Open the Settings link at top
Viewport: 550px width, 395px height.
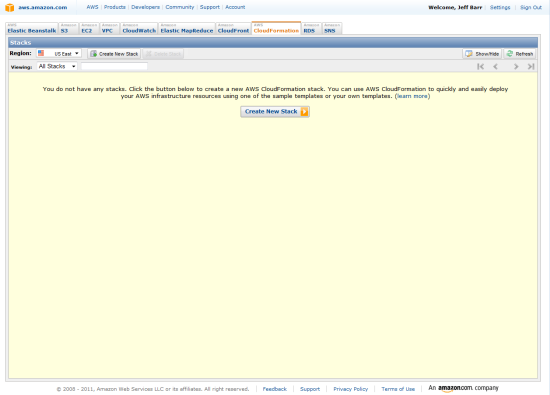(x=500, y=7)
